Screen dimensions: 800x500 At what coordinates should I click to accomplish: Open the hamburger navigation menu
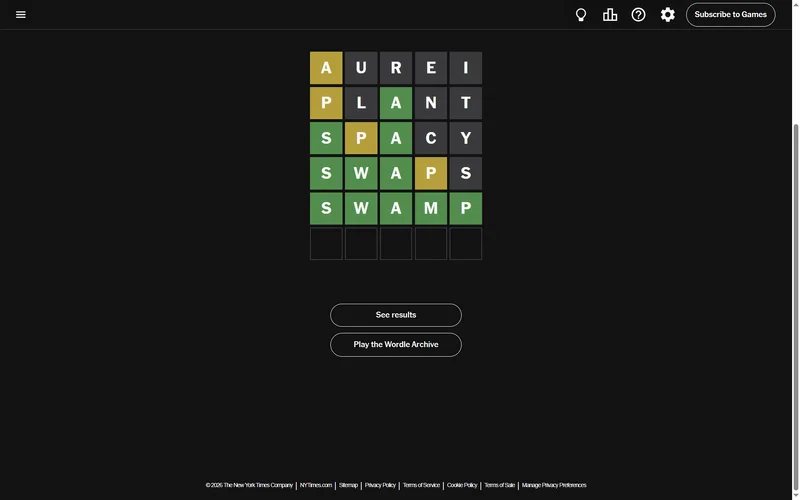coord(20,14)
